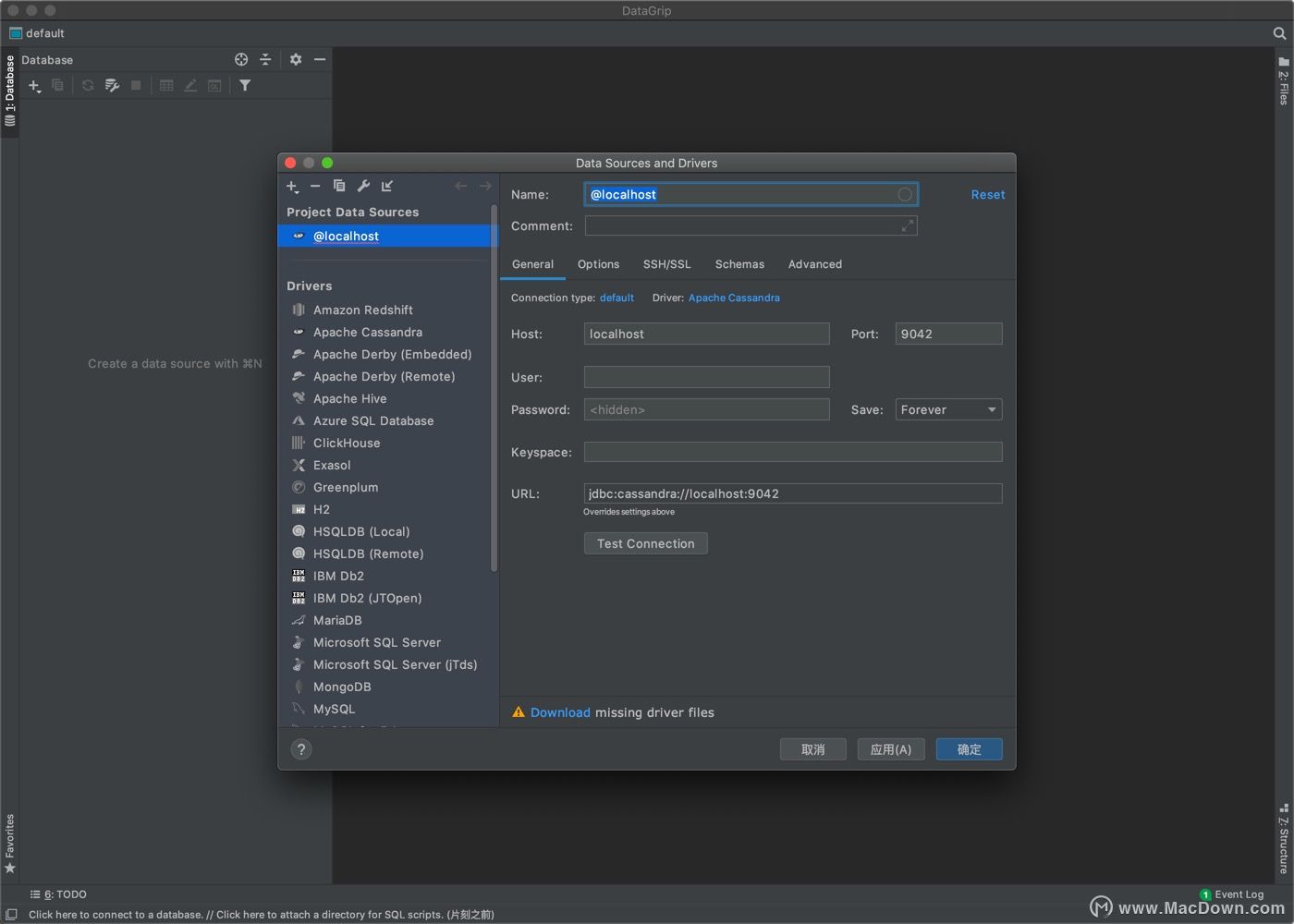Click the refresh icon in Database toolbar

88,85
